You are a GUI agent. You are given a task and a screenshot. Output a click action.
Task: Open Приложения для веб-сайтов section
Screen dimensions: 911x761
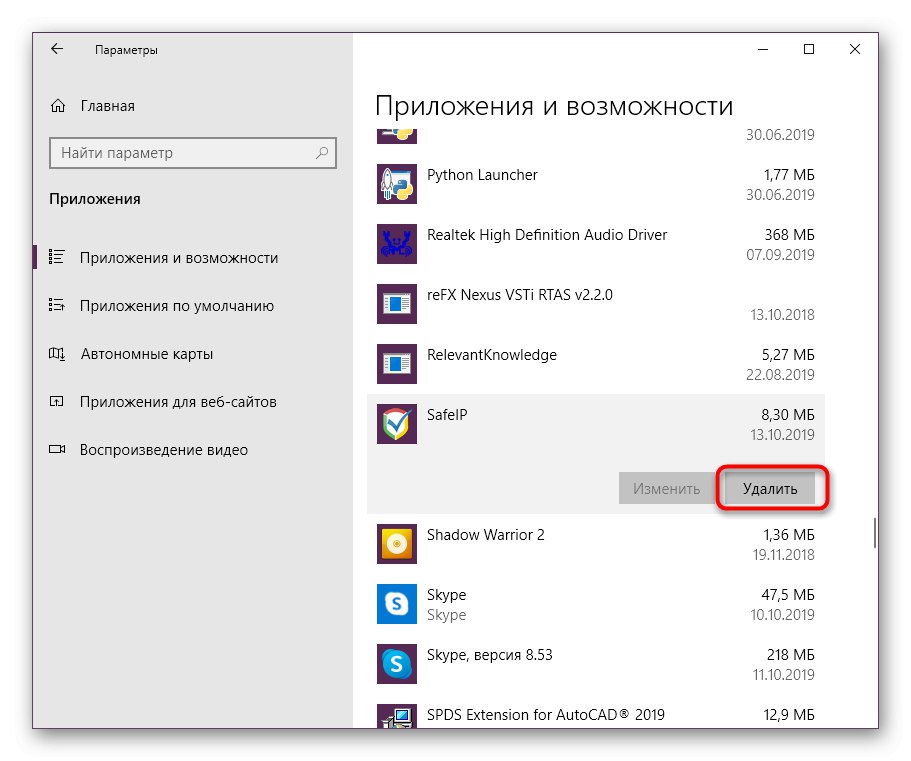tap(178, 402)
